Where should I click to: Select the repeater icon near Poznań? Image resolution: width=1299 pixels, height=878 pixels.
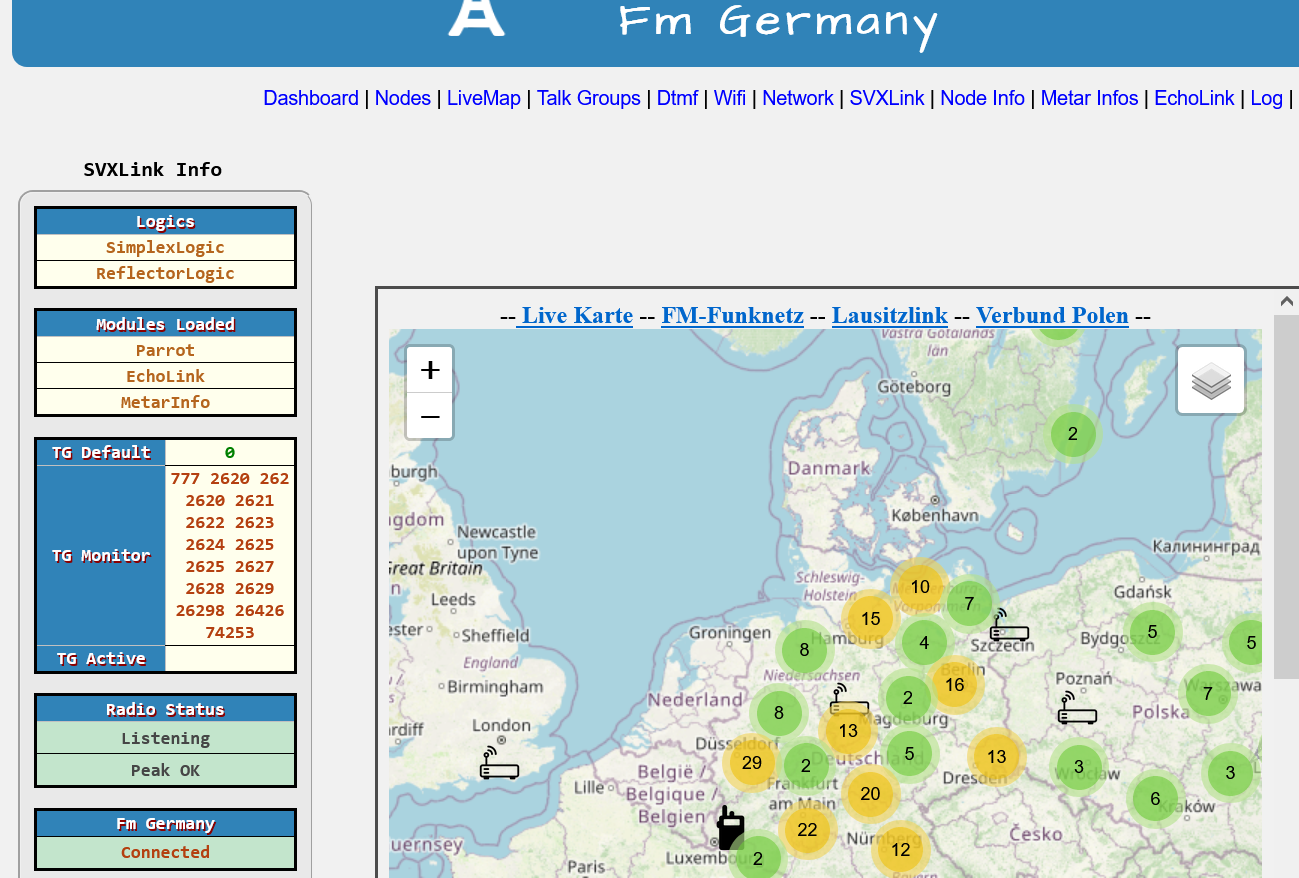(1077, 709)
